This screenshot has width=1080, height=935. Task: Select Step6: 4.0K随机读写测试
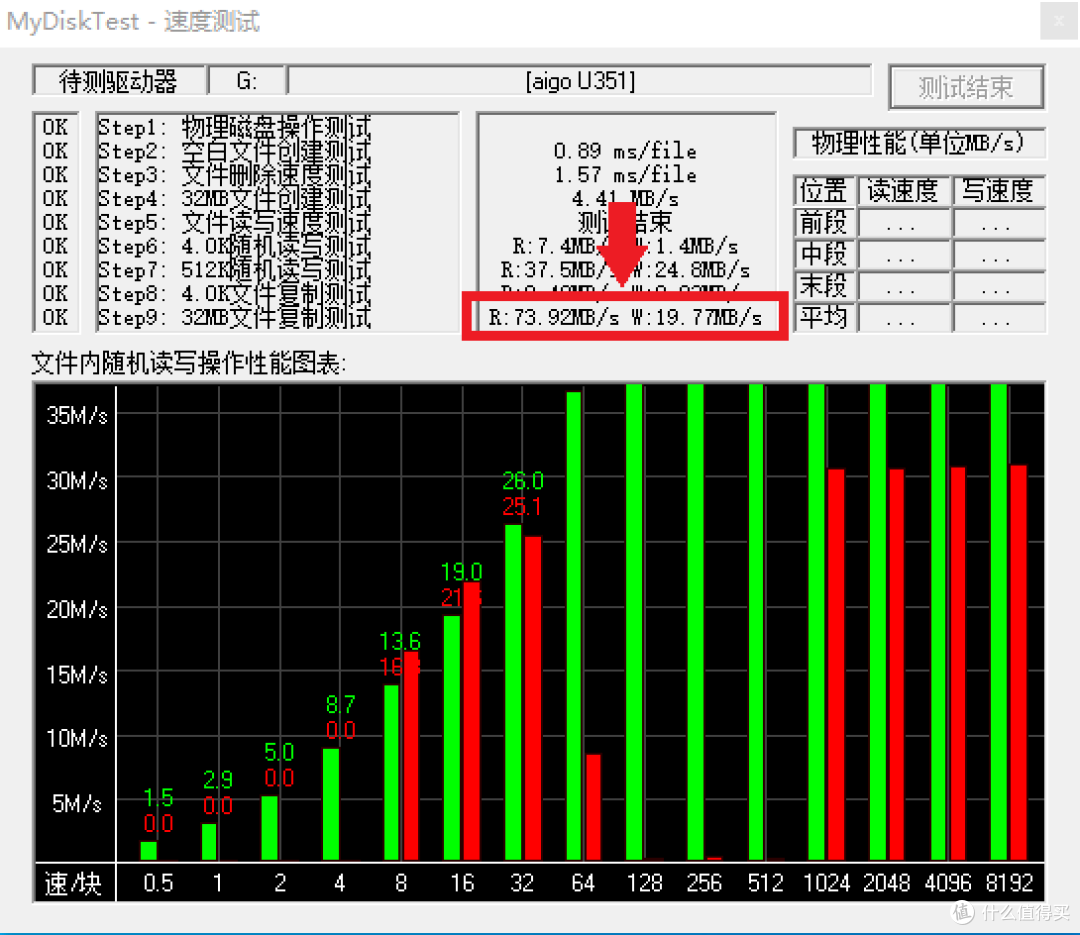click(x=234, y=246)
